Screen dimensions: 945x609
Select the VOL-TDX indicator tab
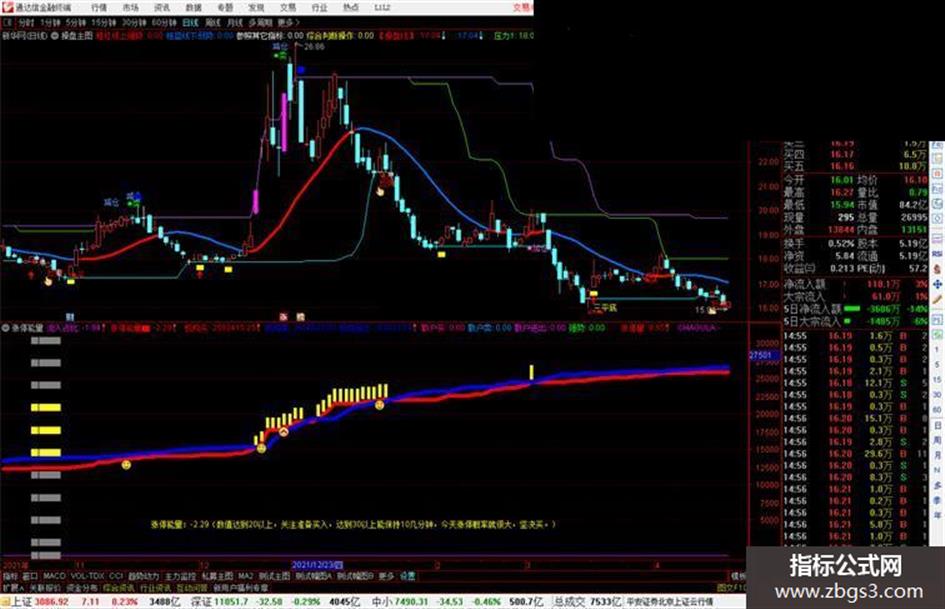point(87,576)
